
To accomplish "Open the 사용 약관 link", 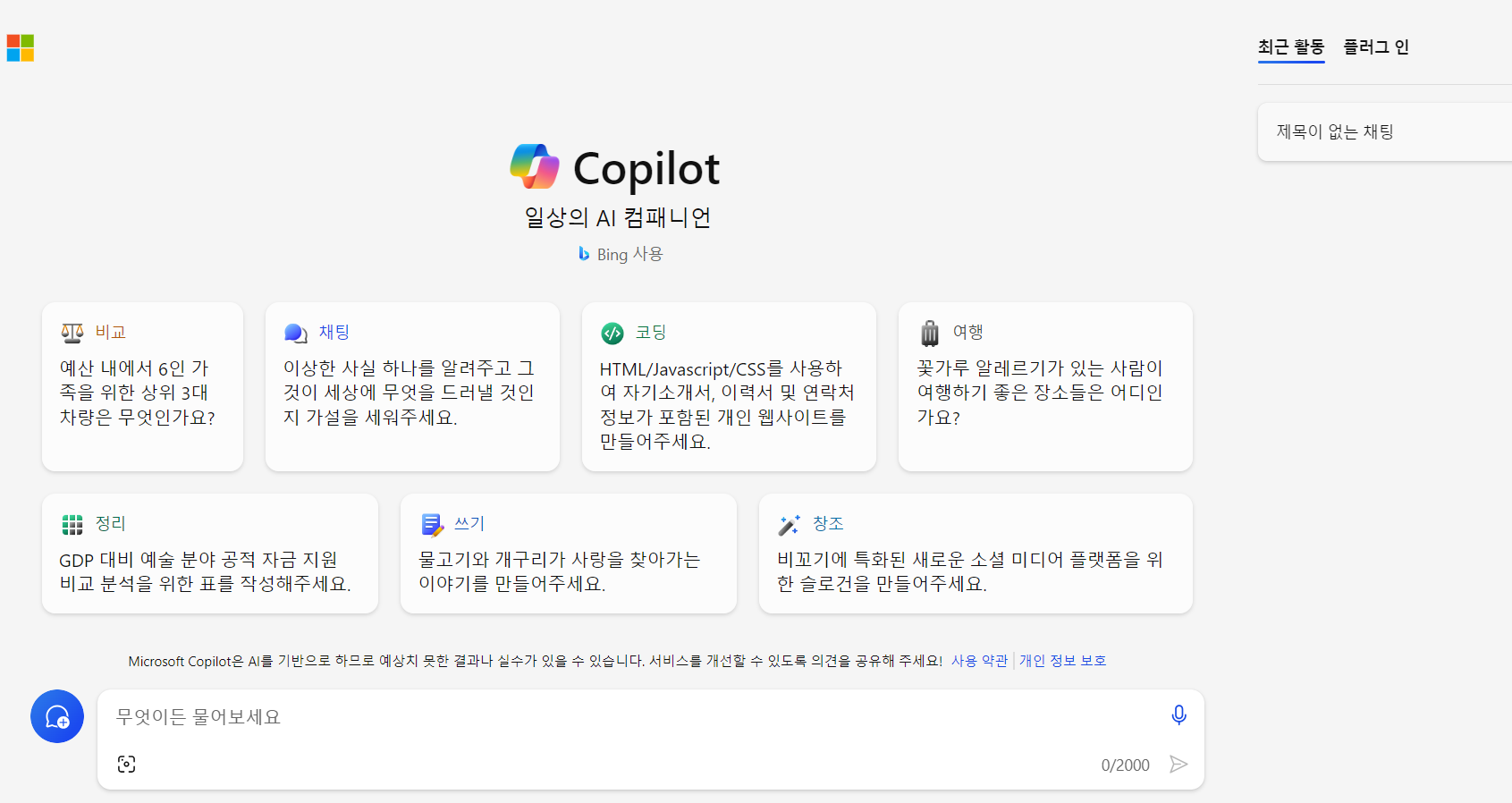I will click(979, 661).
